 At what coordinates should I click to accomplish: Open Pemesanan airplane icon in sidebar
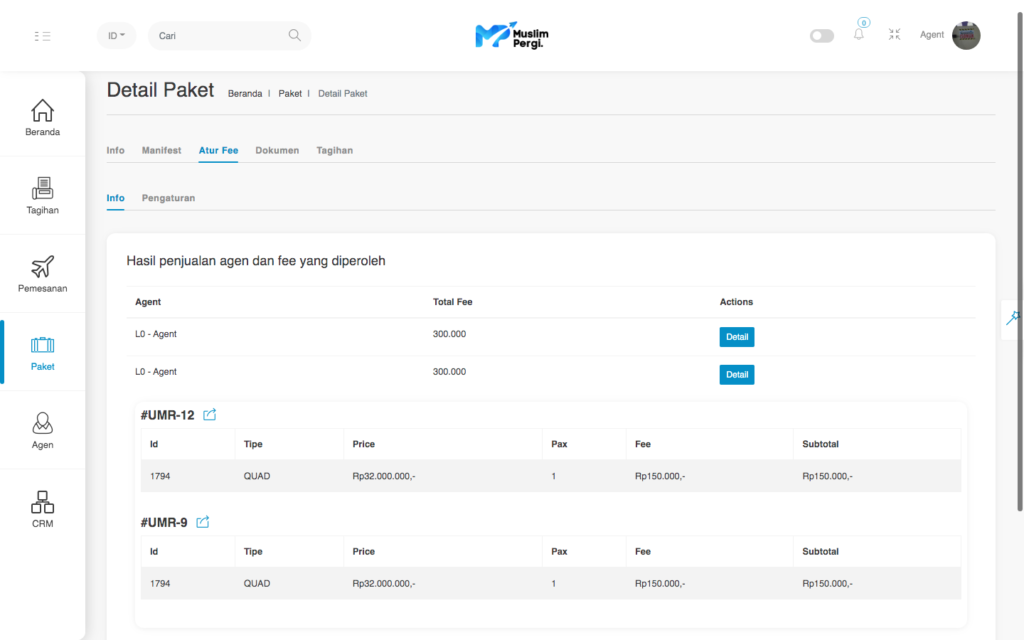(42, 273)
